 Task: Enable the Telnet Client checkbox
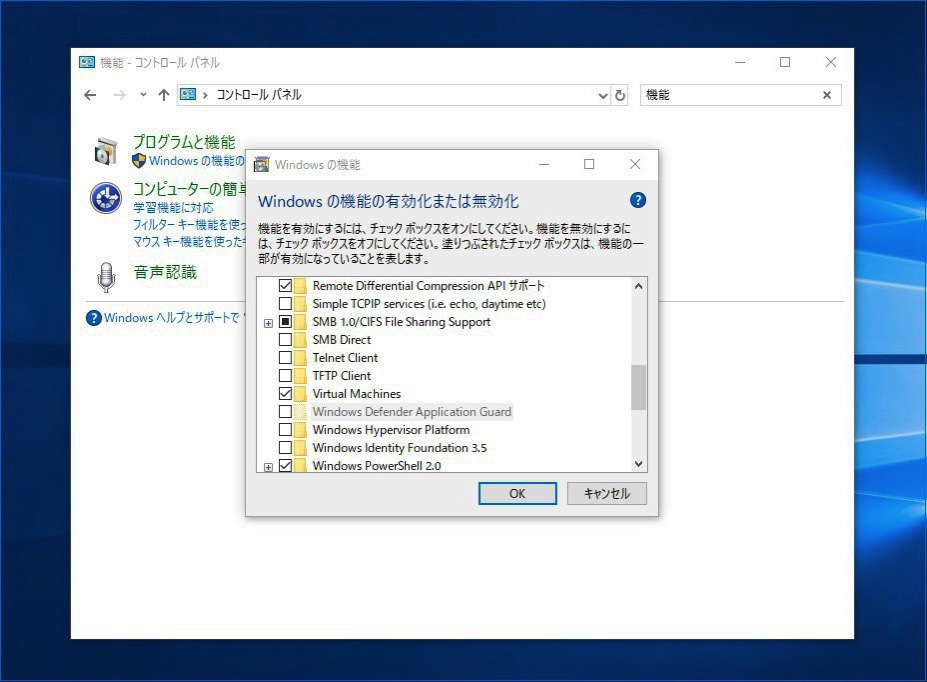pyautogui.click(x=285, y=358)
